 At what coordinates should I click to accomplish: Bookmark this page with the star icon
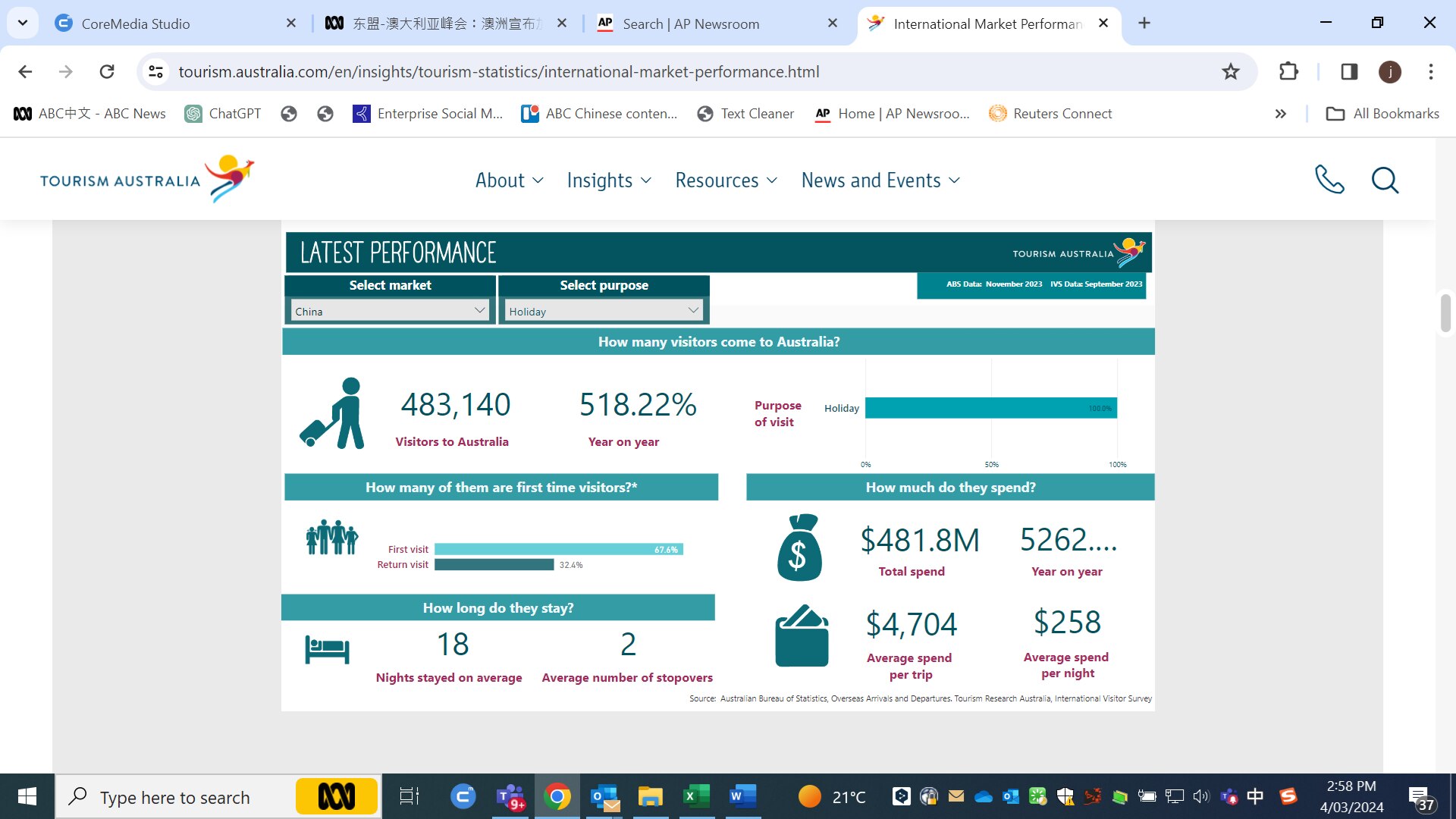[1230, 71]
